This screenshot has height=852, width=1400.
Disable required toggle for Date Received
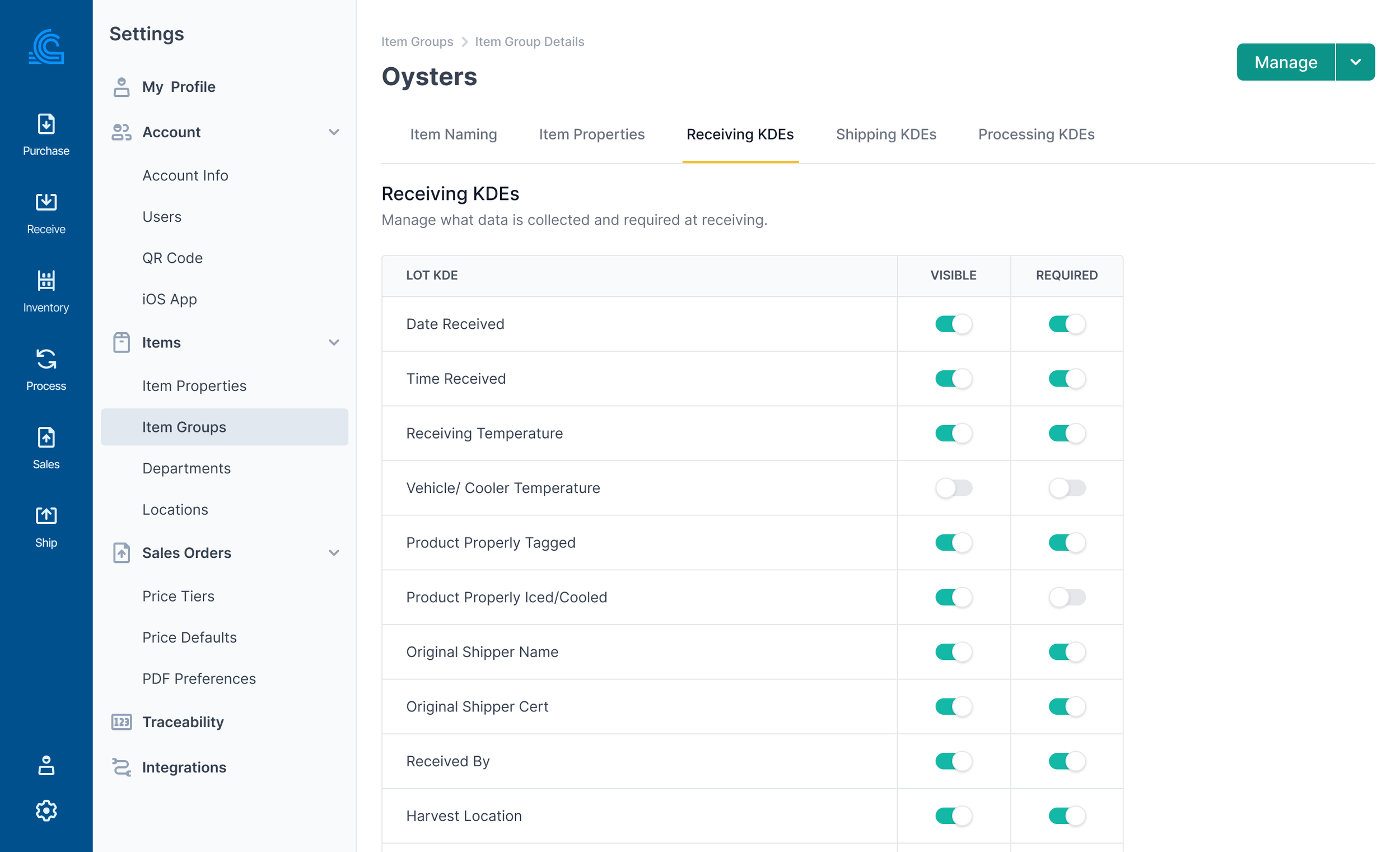tap(1066, 324)
